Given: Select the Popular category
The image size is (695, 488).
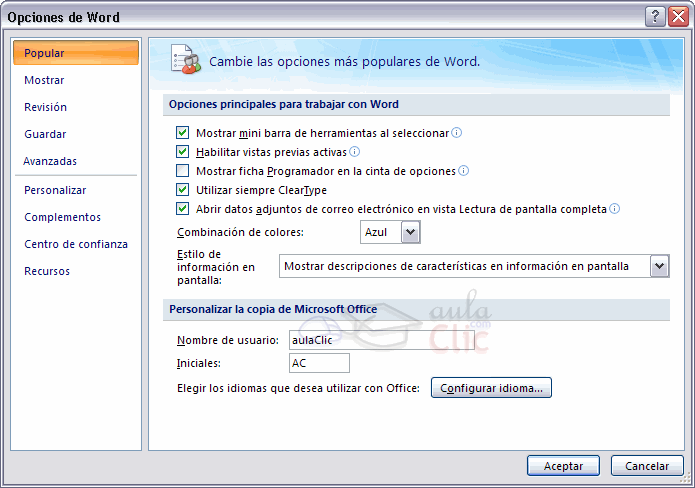Looking at the screenshot, I should pos(76,53).
